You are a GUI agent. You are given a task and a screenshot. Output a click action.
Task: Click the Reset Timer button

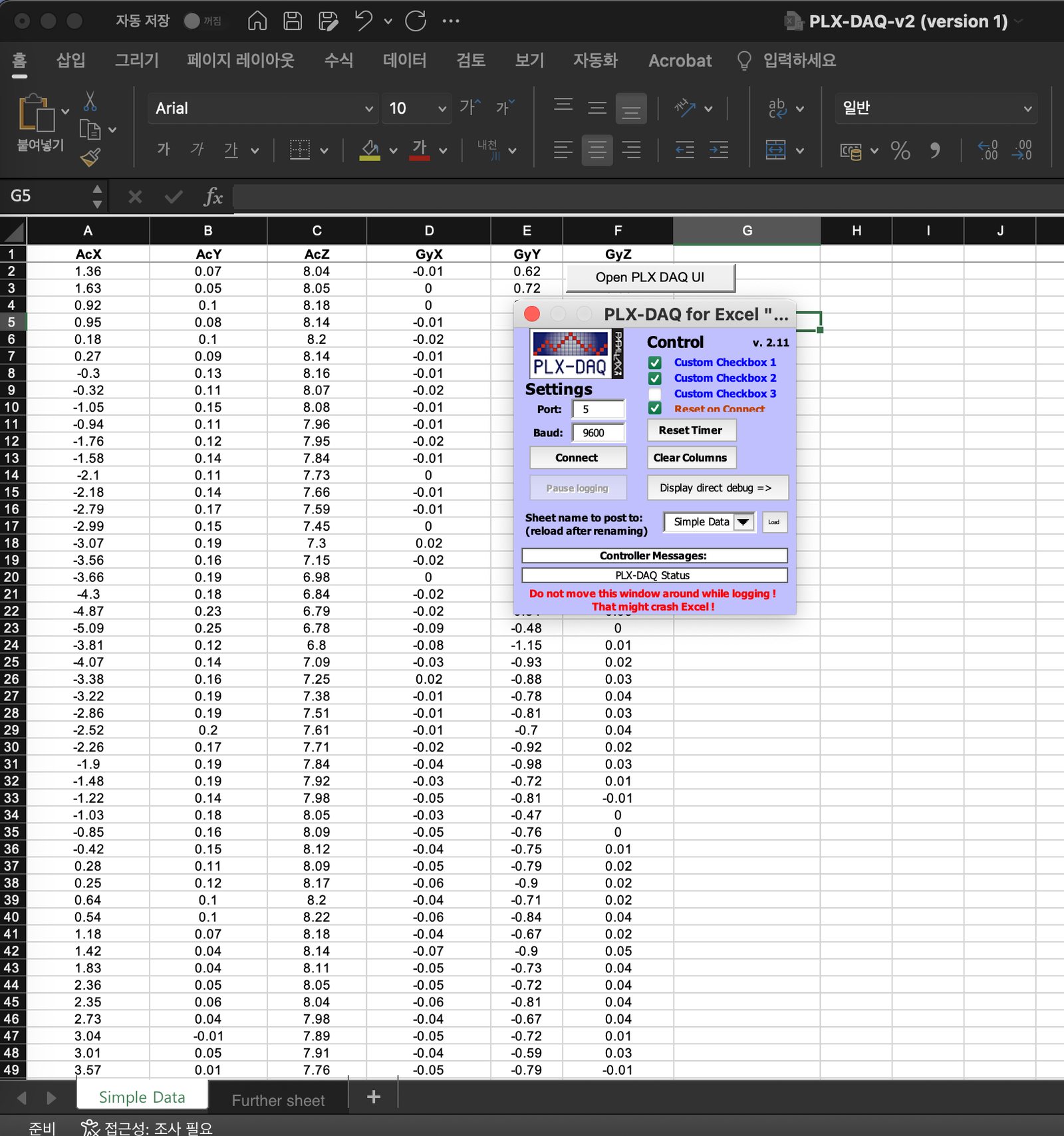(x=691, y=430)
